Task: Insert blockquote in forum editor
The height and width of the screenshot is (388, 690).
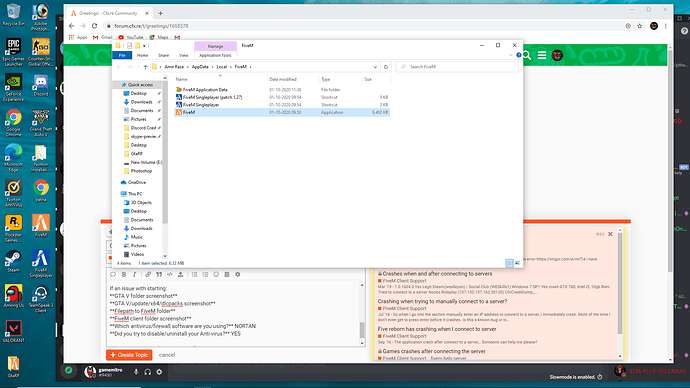Action: [159, 275]
